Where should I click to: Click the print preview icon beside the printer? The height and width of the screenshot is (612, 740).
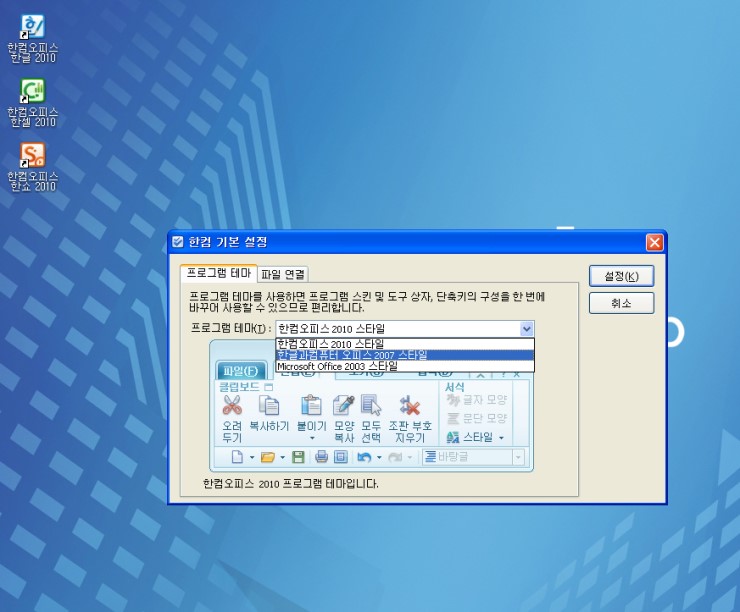340,457
